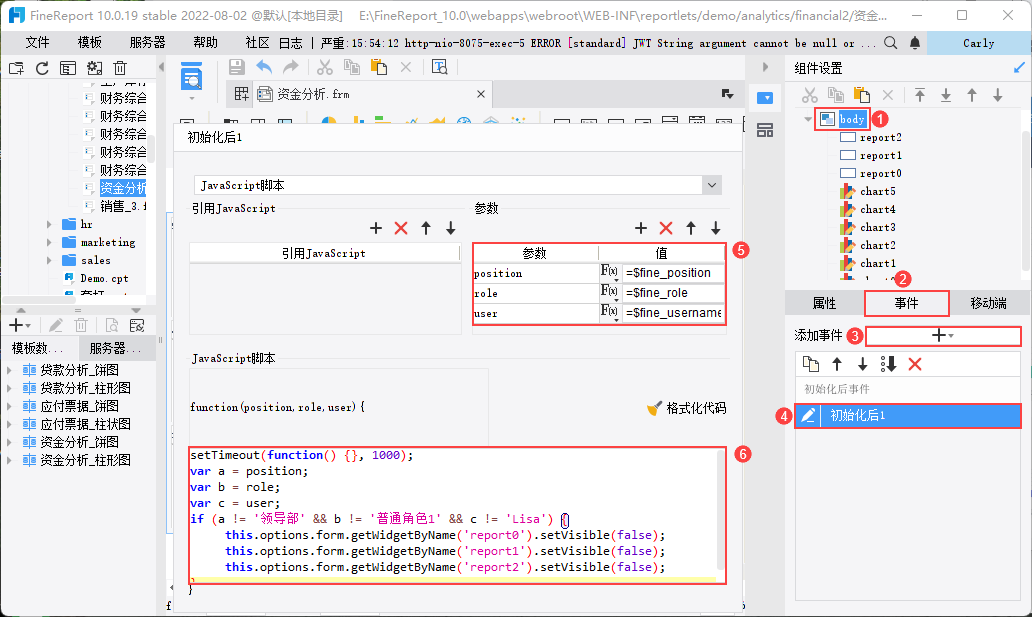
Task: Select report2 in component tree
Action: pos(881,138)
